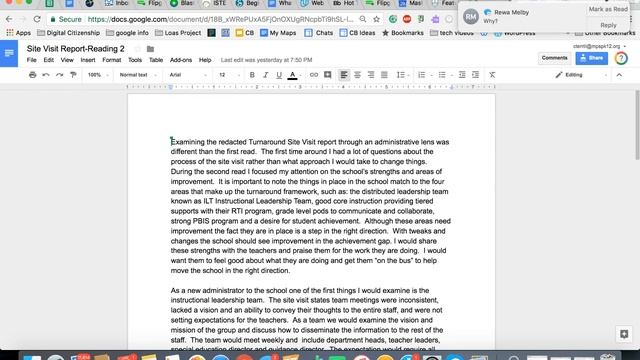Click the Redo arrow icon

click(x=60, y=75)
